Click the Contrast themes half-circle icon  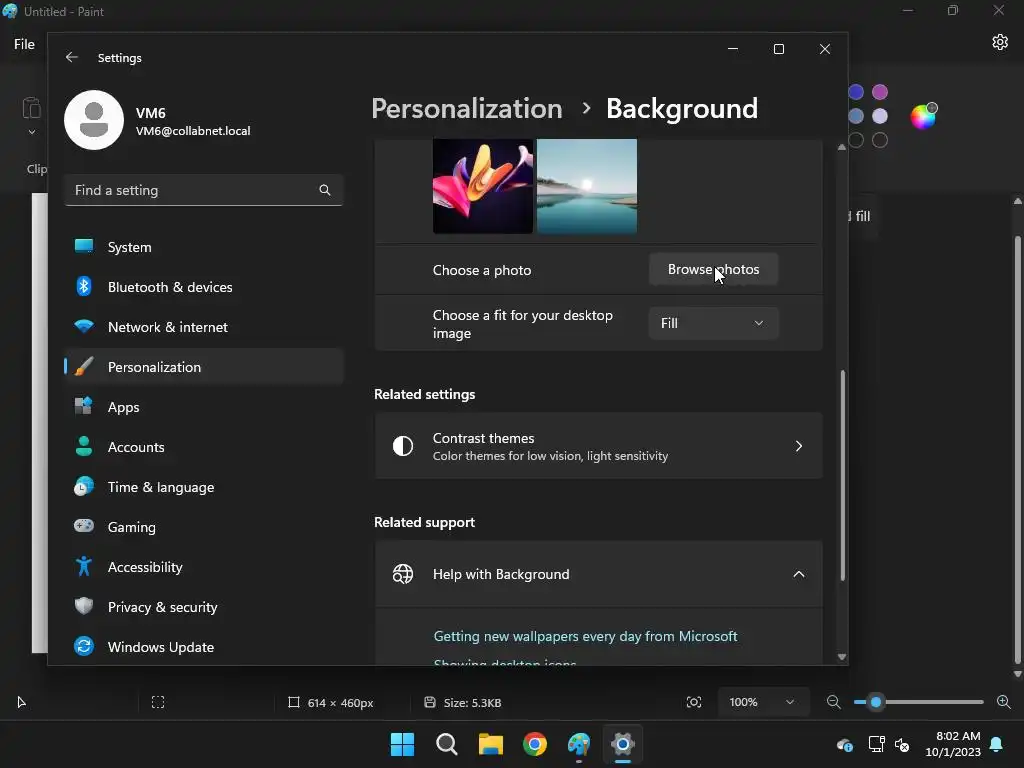(403, 446)
